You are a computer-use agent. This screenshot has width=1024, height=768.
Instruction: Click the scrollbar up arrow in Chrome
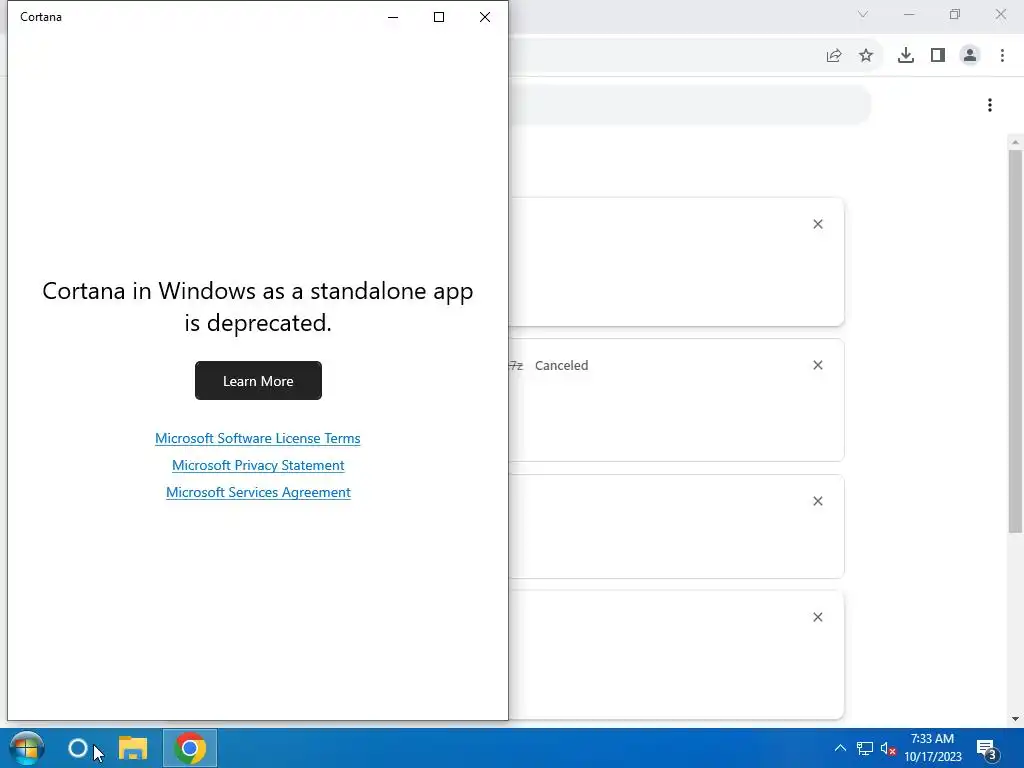tap(1015, 142)
